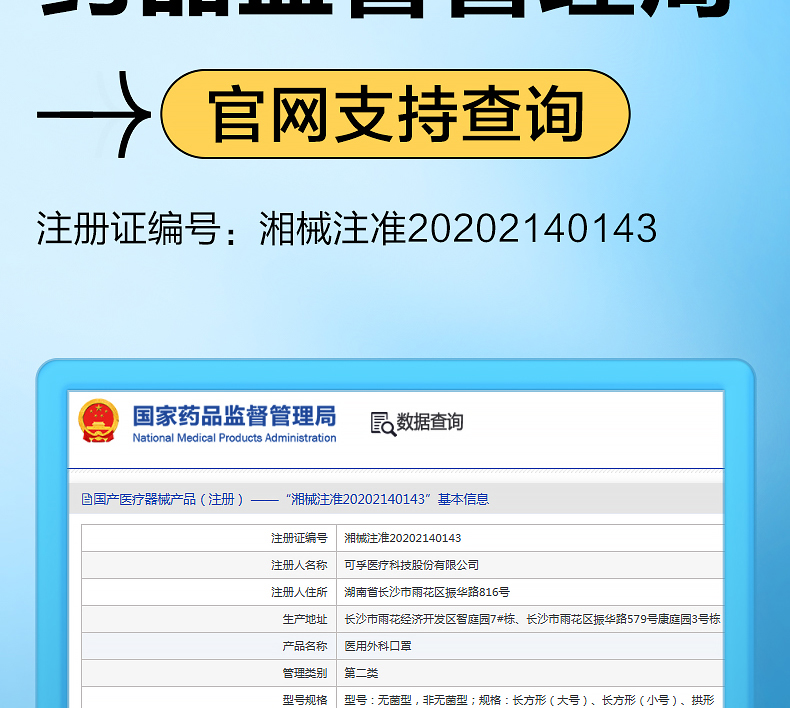Click the 注册证编号 label cell

click(x=209, y=538)
